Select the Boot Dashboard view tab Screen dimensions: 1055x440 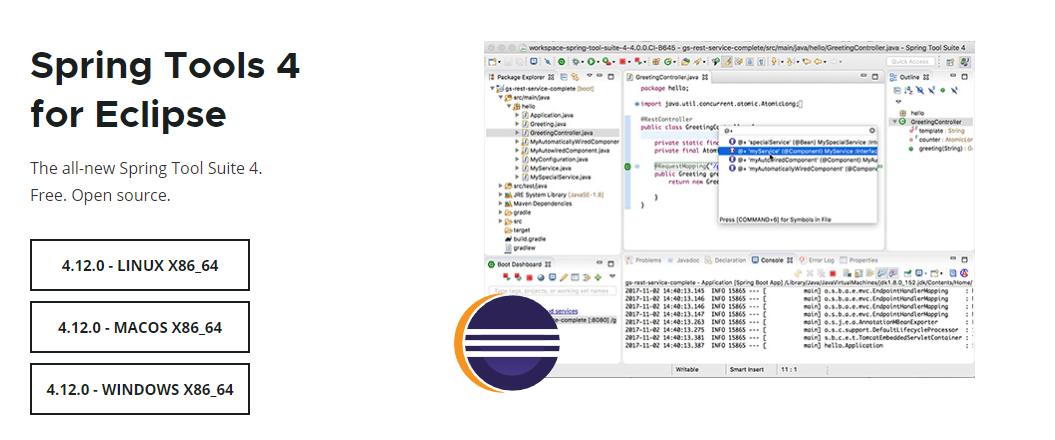point(519,264)
